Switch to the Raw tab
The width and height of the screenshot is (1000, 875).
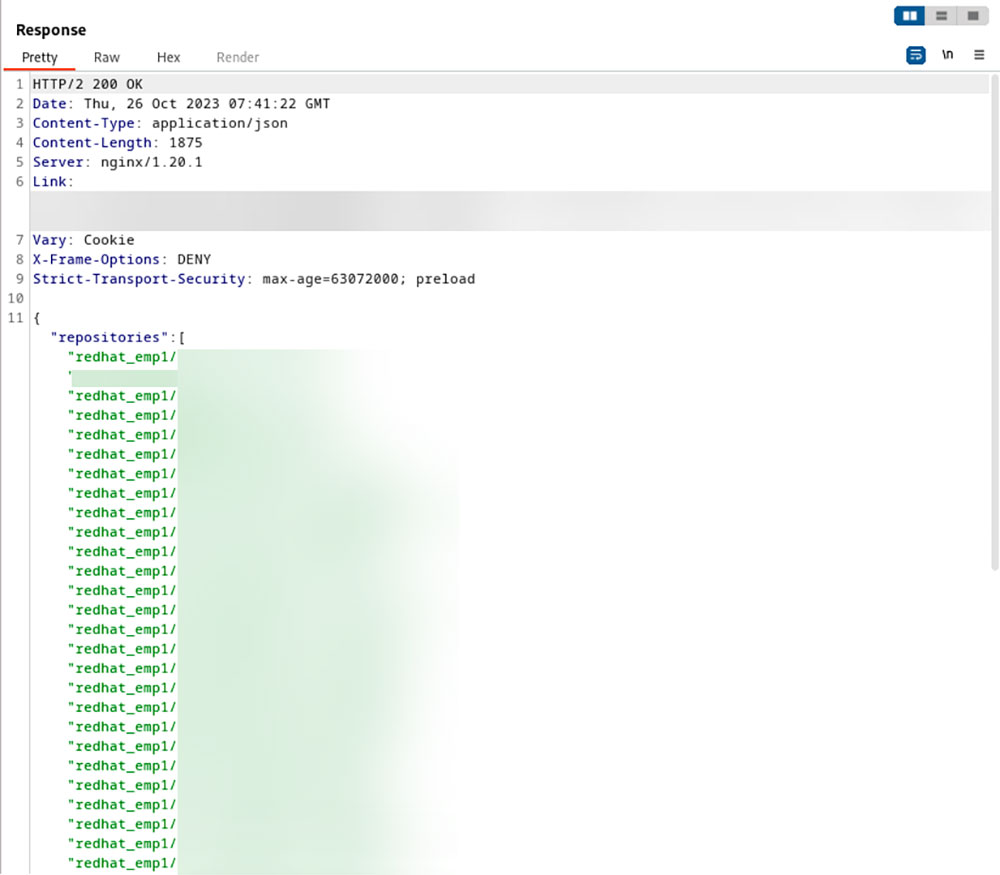pyautogui.click(x=107, y=57)
